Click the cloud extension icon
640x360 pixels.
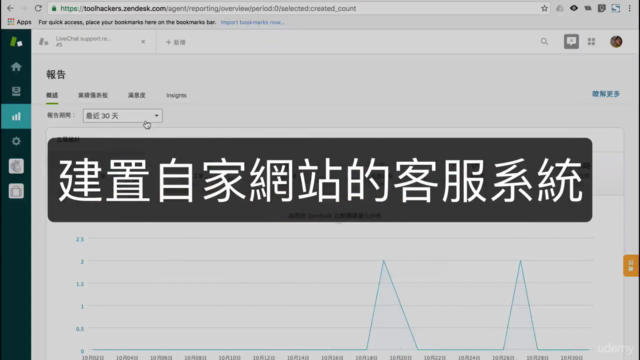pos(560,8)
